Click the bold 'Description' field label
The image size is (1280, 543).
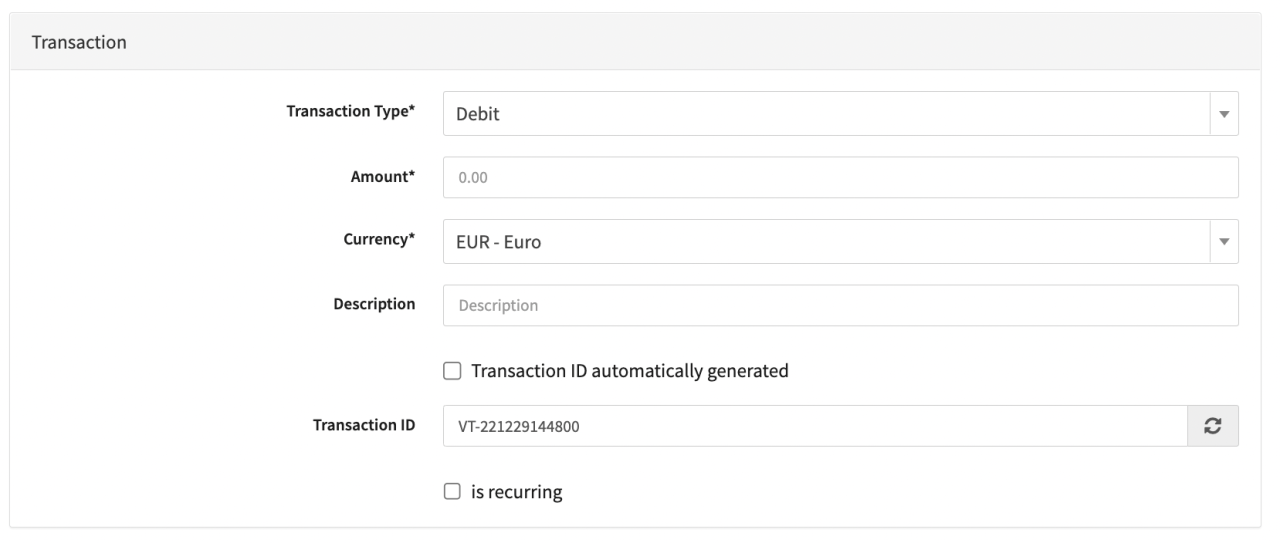click(374, 304)
